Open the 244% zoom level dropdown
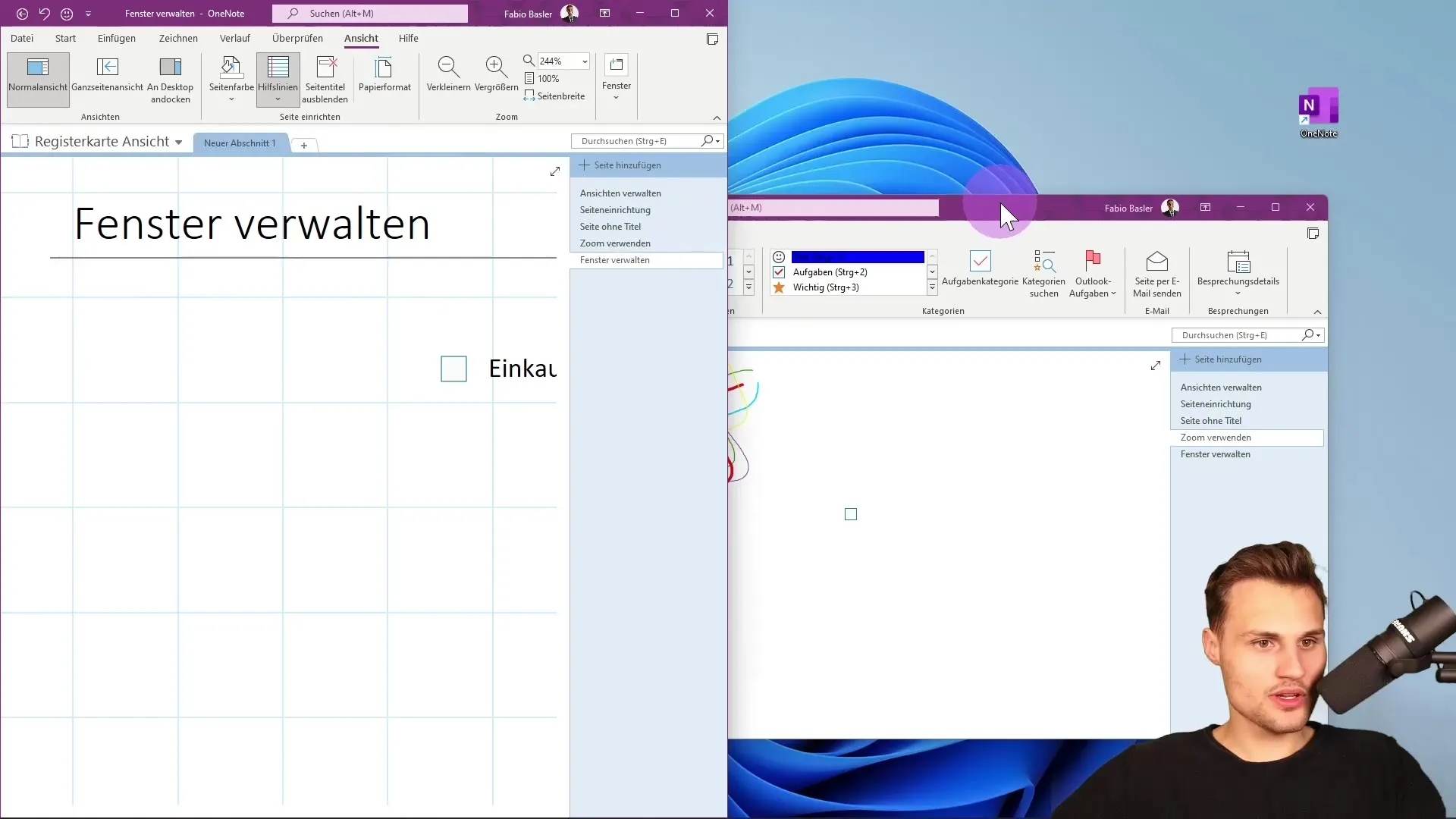1456x819 pixels. click(585, 61)
